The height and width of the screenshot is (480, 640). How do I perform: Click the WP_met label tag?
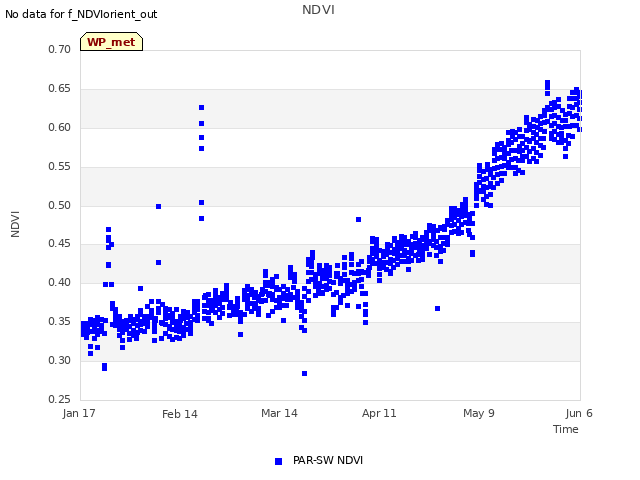pyautogui.click(x=111, y=42)
